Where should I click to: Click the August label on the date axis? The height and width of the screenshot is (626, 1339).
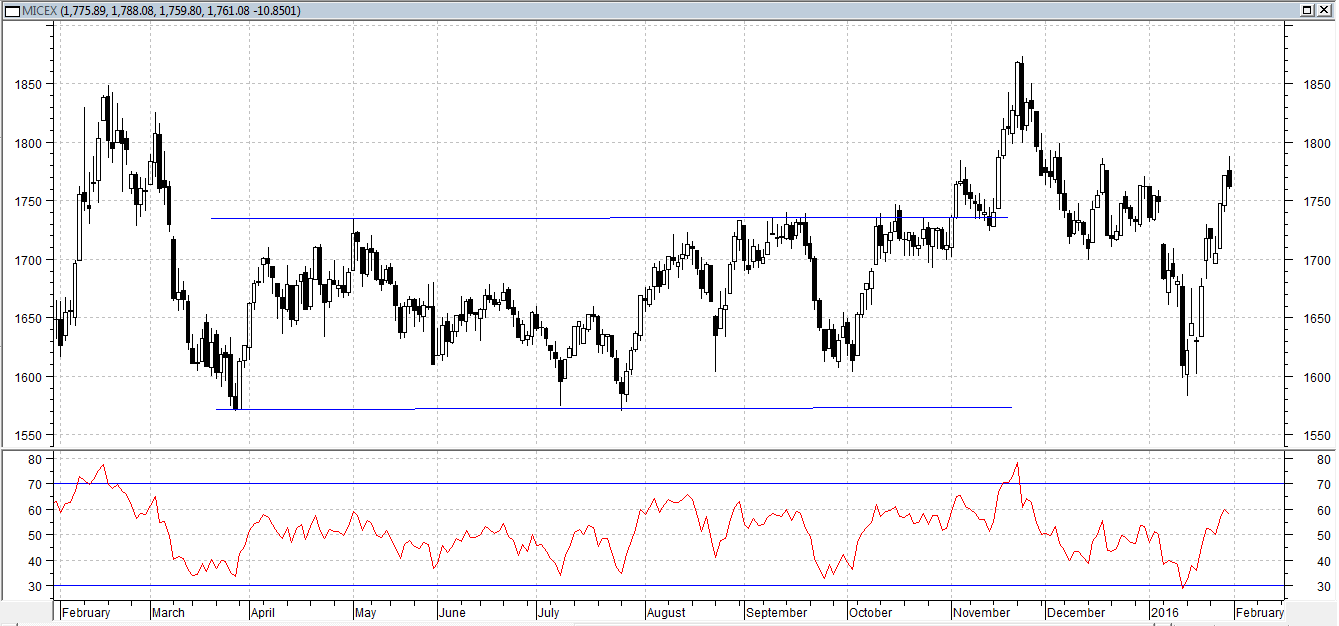pos(666,613)
